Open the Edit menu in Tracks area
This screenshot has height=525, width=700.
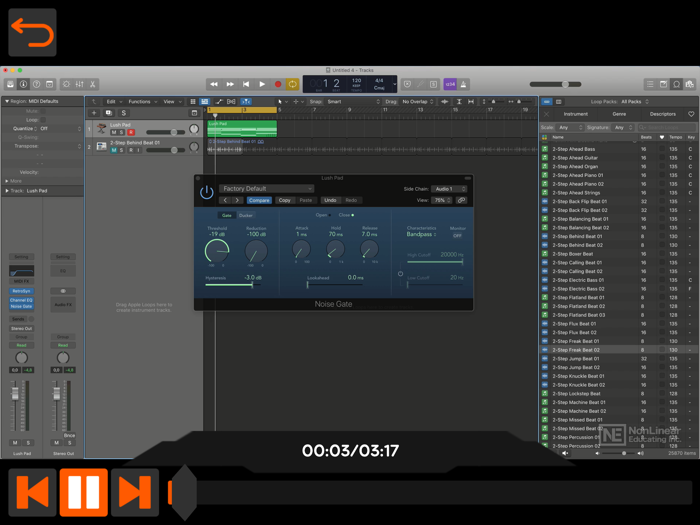point(114,102)
